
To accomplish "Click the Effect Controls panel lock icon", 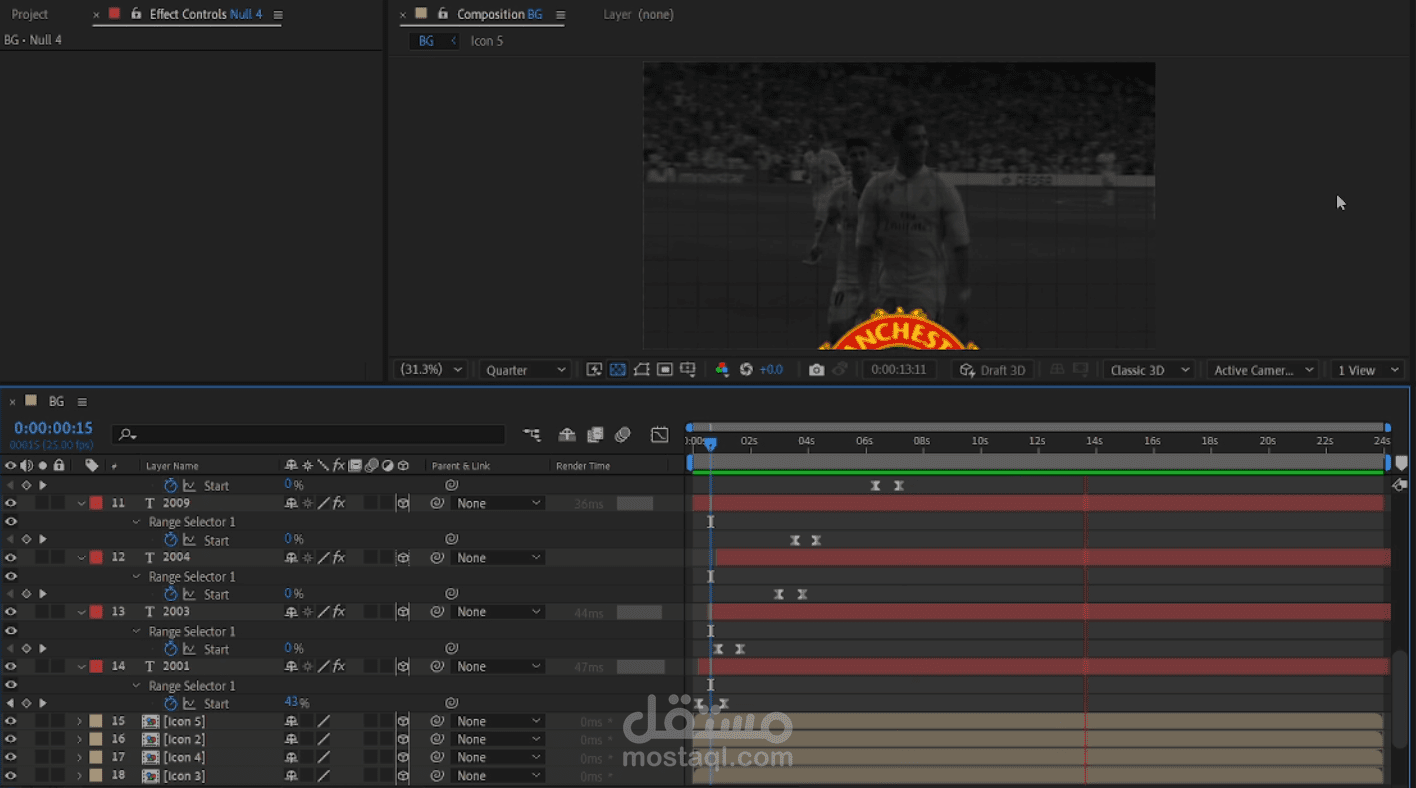I will (x=136, y=14).
